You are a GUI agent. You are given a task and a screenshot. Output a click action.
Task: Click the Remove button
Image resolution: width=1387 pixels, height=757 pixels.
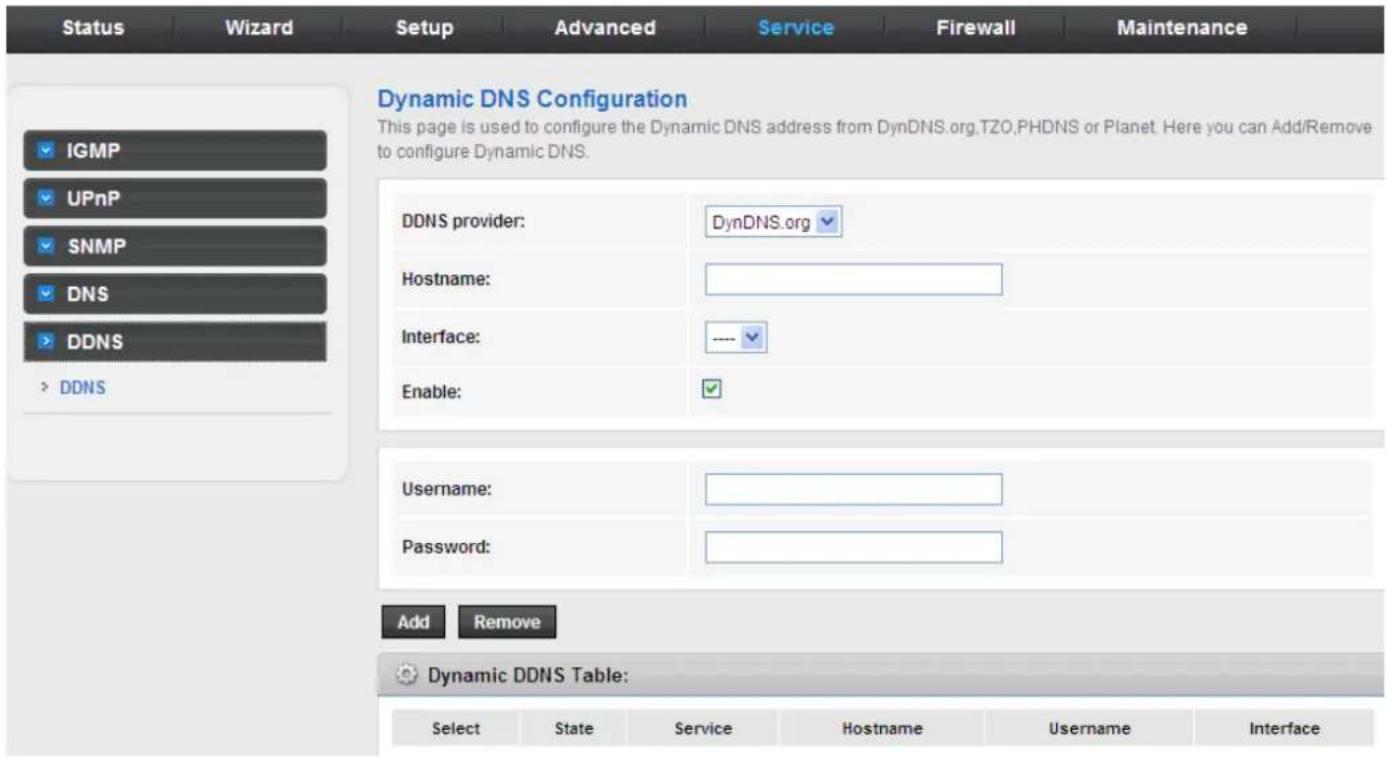507,622
